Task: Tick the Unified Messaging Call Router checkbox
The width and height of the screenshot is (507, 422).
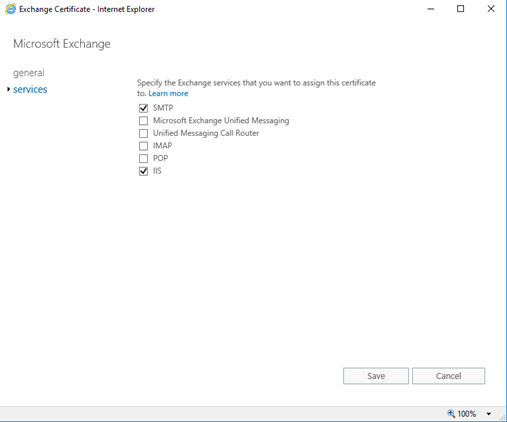Action: 143,133
